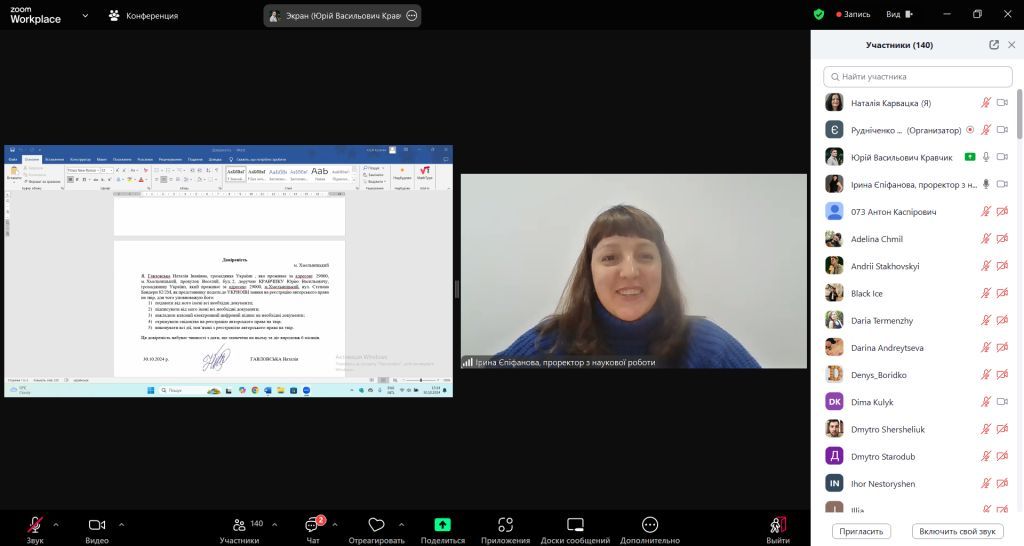Open the Вид view menu
Image resolution: width=1024 pixels, height=546 pixels.
(899, 14)
